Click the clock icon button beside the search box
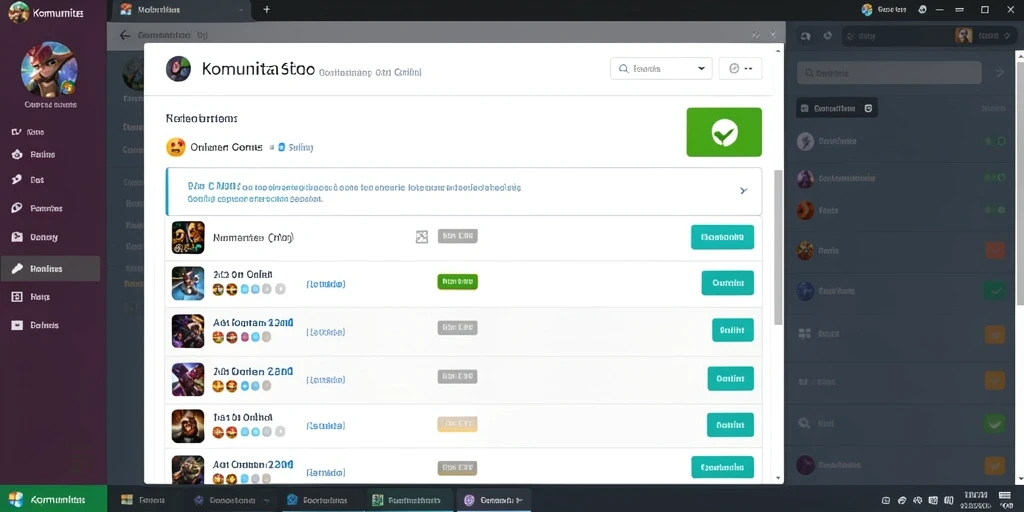The width and height of the screenshot is (1024, 512). pos(740,69)
